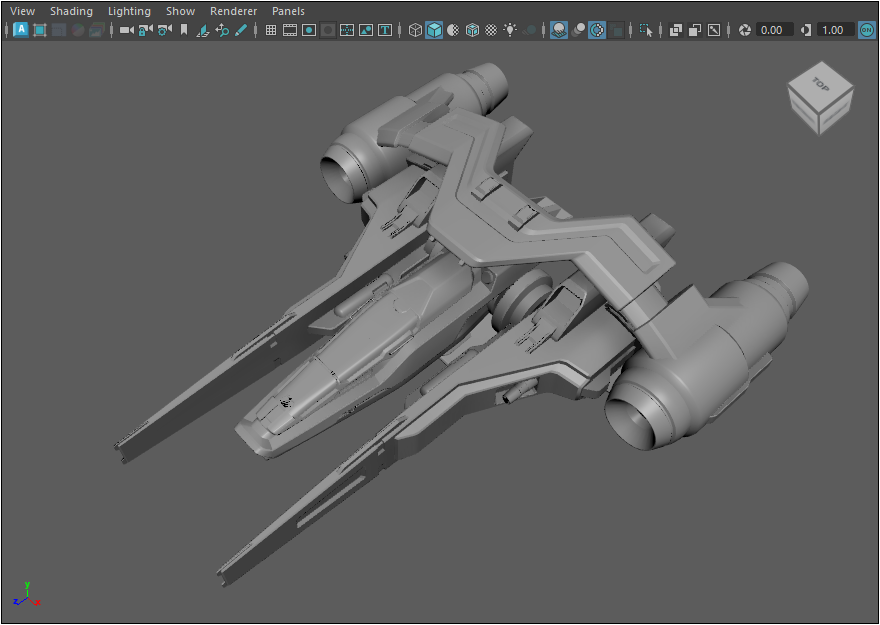Toggle the Field Chart icon
Screen dimensions: 880x625
tap(347, 30)
